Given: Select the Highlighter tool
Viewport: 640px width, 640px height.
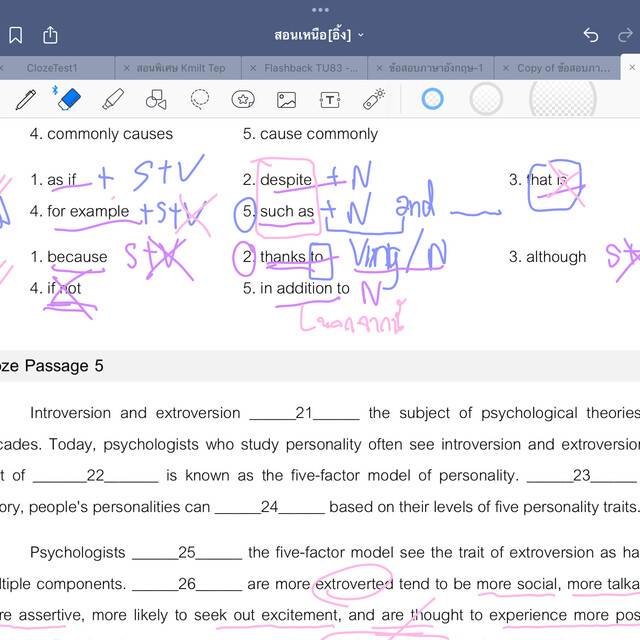Looking at the screenshot, I should (113, 99).
